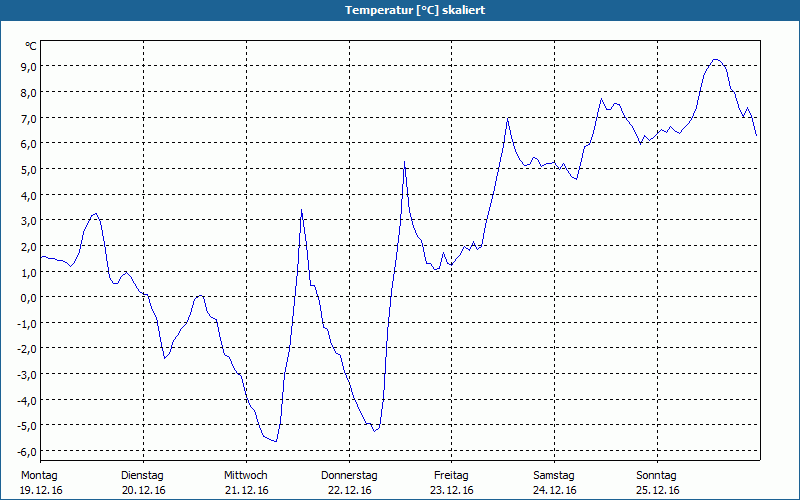Select the Samstag 24.12.16 date label
This screenshot has width=800, height=500.
[x=554, y=483]
